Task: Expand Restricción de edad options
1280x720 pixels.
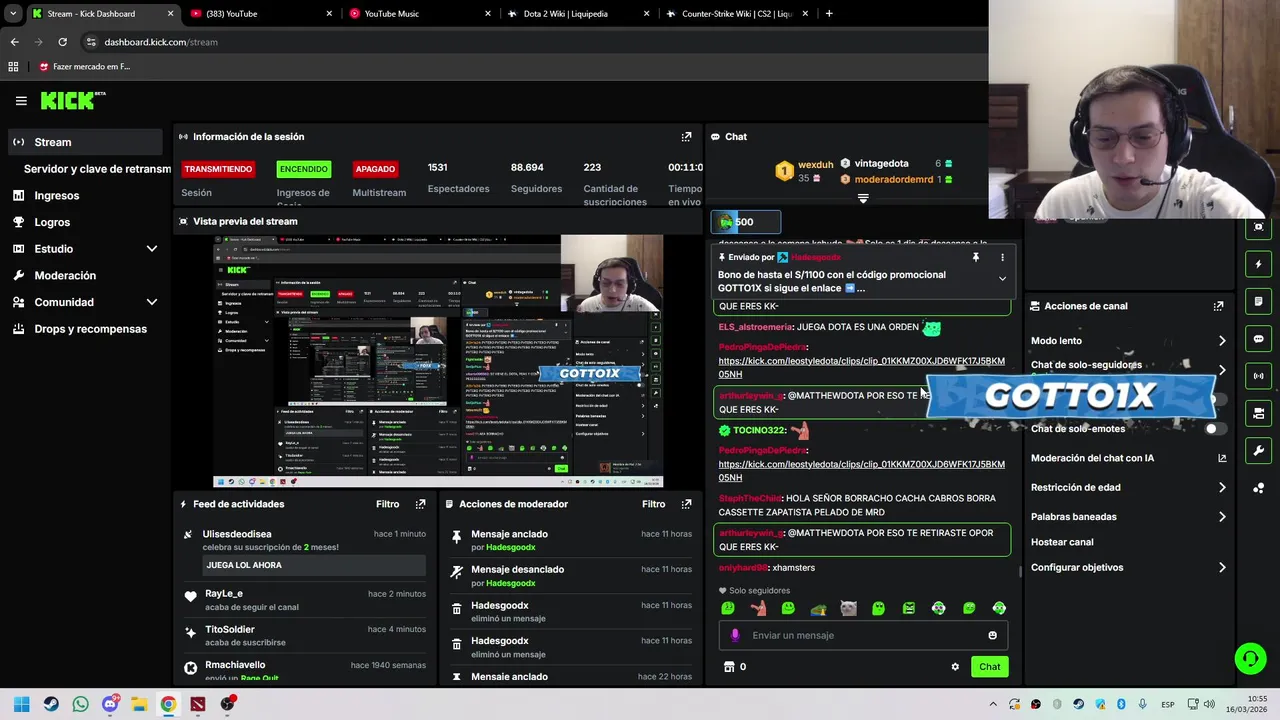Action: coord(1222,488)
